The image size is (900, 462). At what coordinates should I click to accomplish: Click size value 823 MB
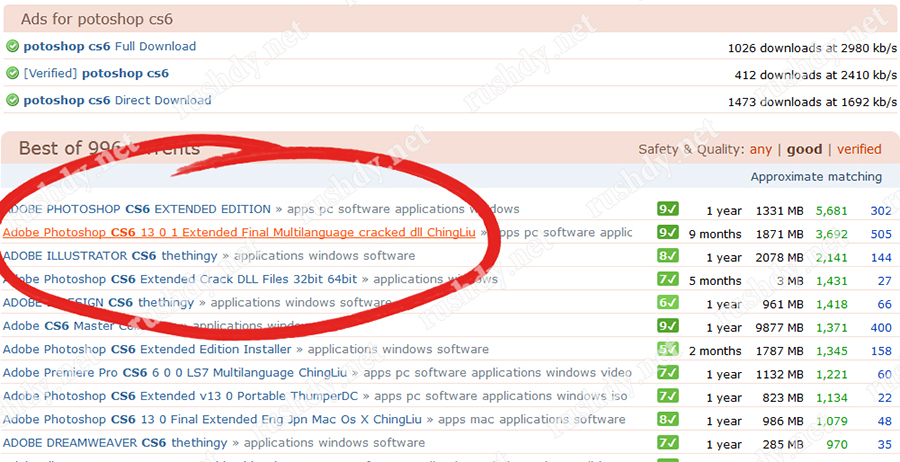[783, 398]
